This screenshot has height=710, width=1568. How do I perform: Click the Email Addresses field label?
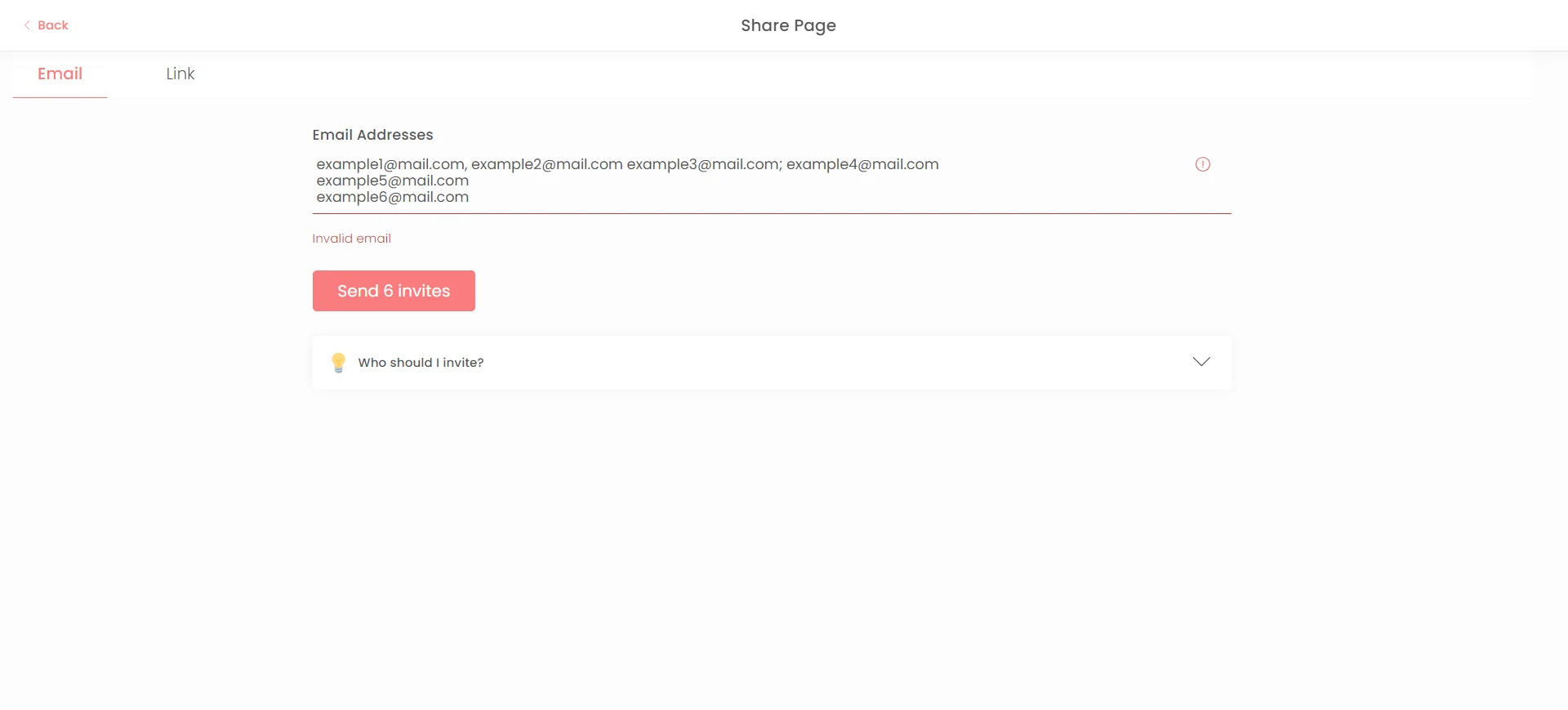(372, 135)
